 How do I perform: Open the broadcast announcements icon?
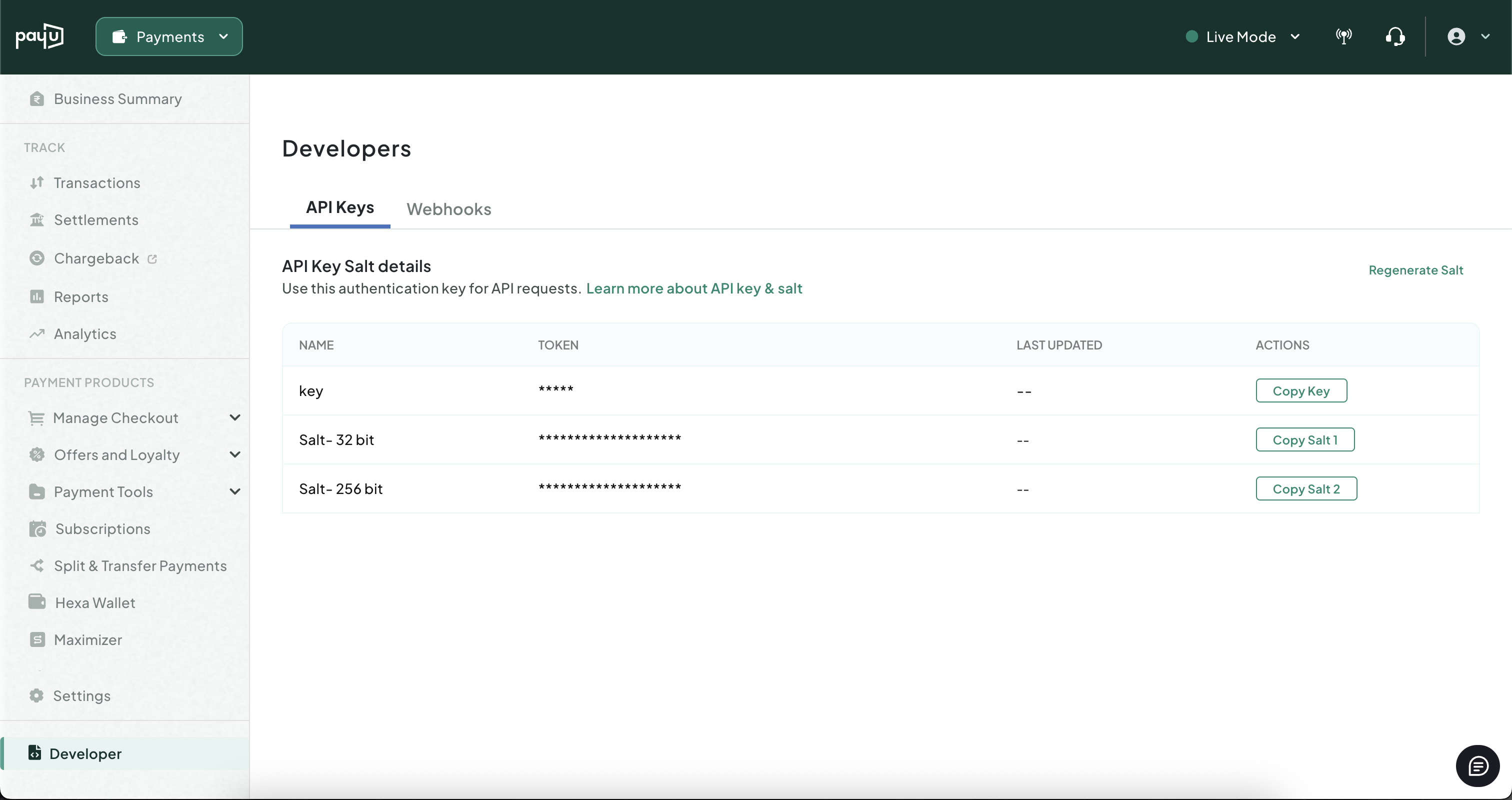point(1343,36)
